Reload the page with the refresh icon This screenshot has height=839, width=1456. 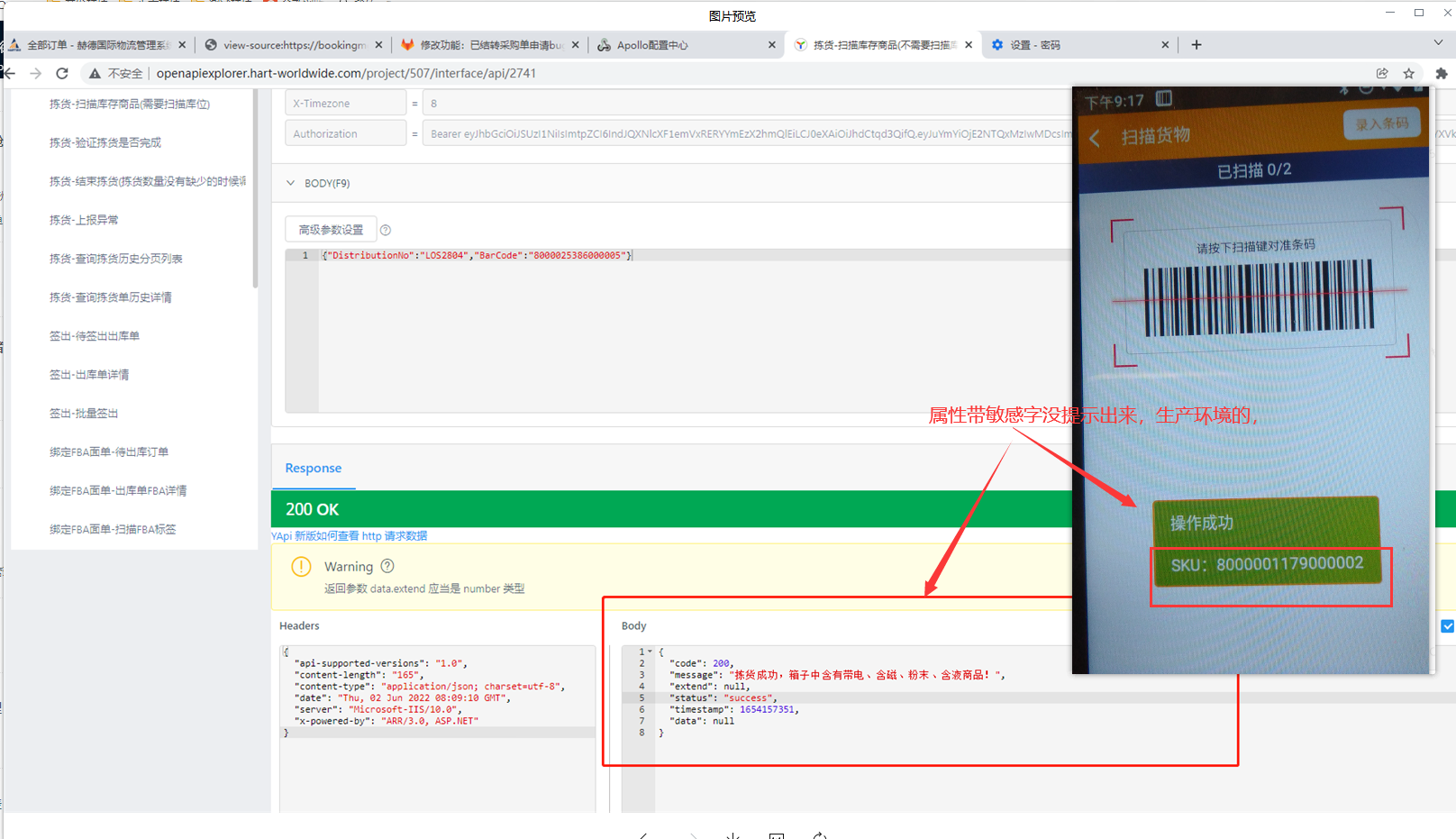(x=62, y=73)
